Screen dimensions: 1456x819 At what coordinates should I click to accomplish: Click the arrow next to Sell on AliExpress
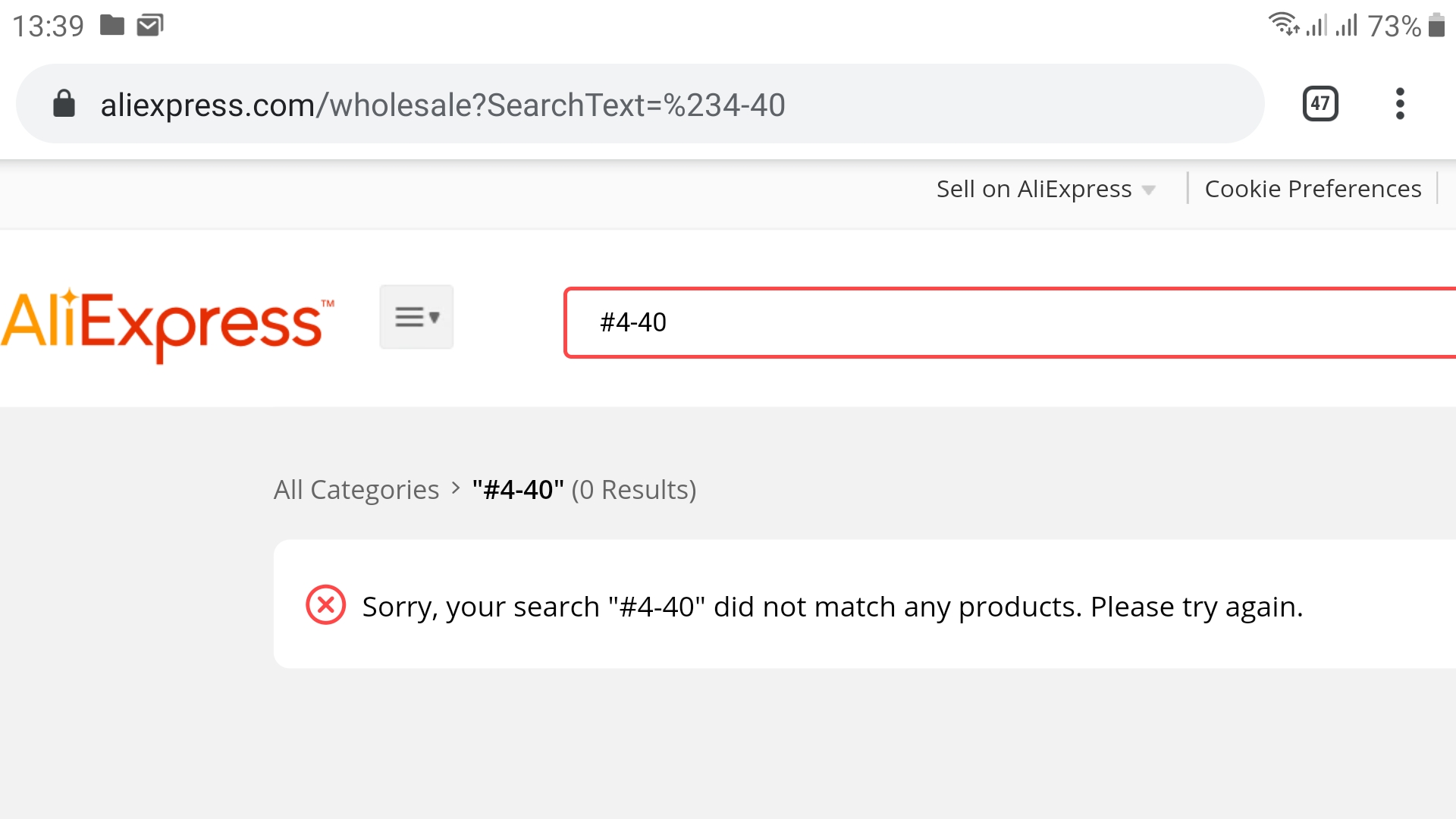(x=1148, y=190)
